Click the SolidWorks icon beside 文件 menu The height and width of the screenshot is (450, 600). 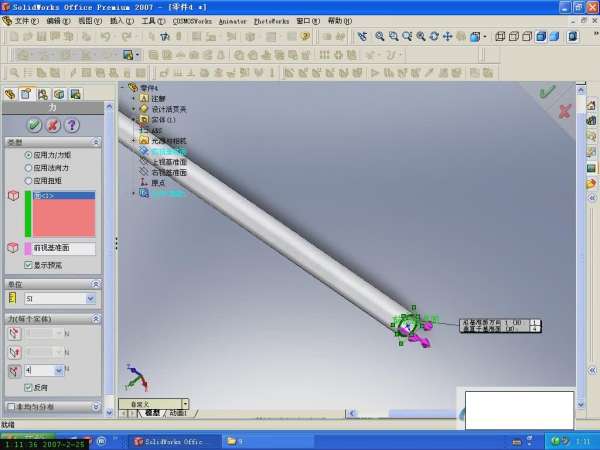[x=7, y=21]
